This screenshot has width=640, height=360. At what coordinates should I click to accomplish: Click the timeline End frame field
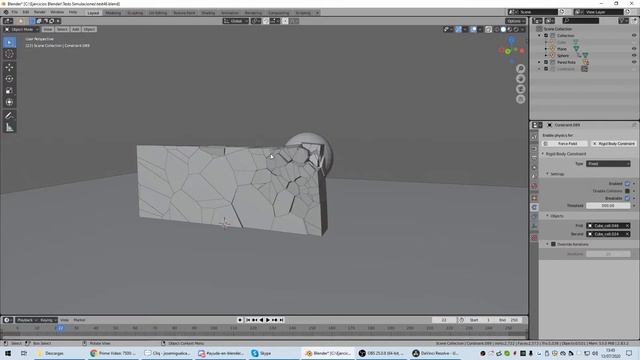pyautogui.click(x=509, y=320)
